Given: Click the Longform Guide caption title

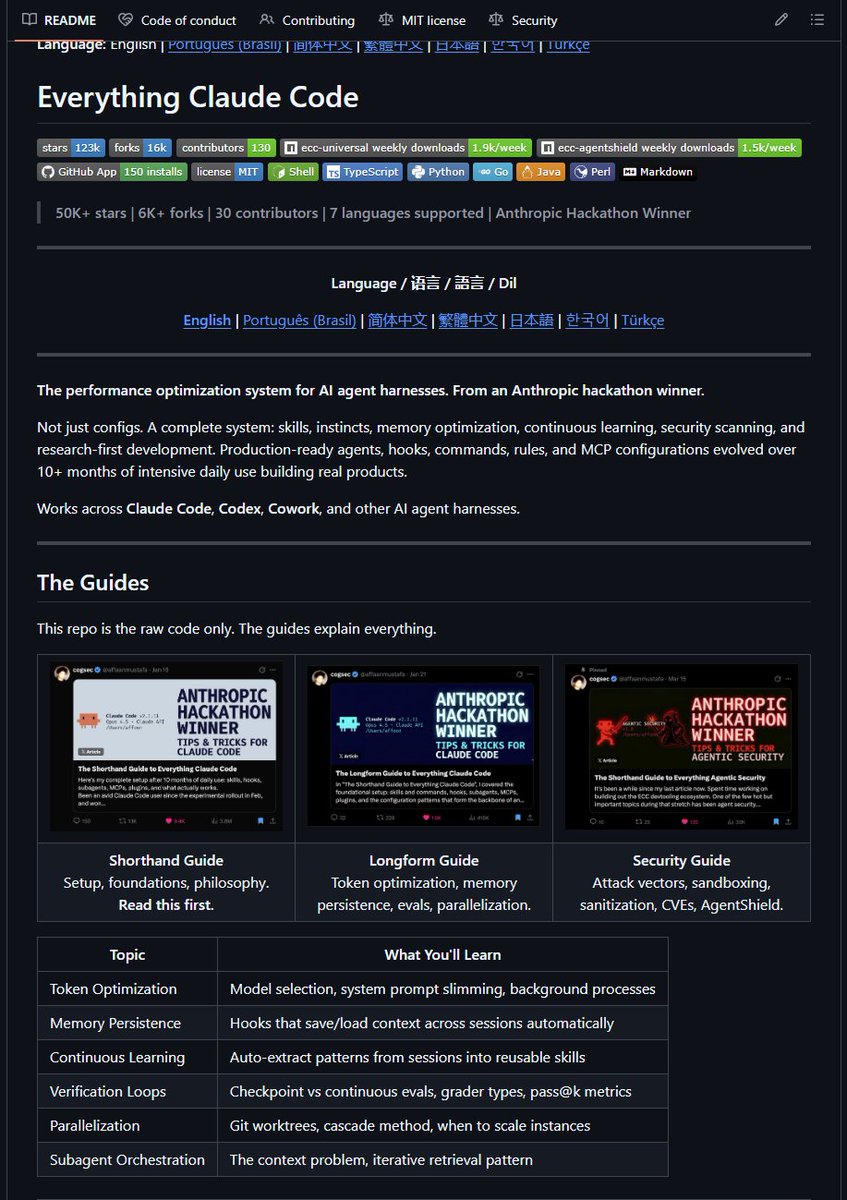Looking at the screenshot, I should pyautogui.click(x=424, y=860).
